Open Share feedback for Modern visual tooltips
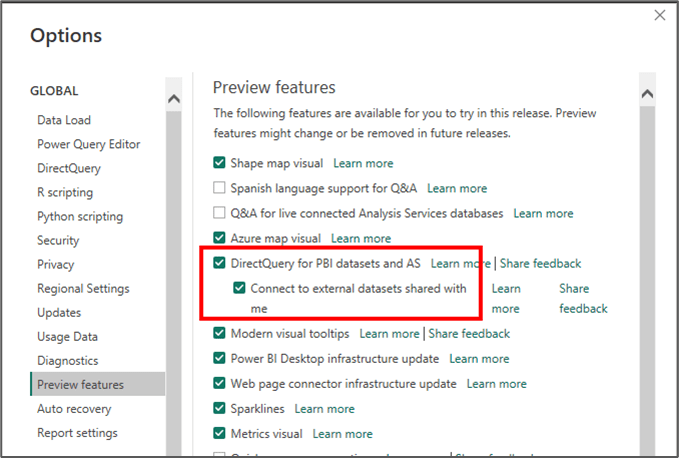The width and height of the screenshot is (679, 458). (x=469, y=334)
